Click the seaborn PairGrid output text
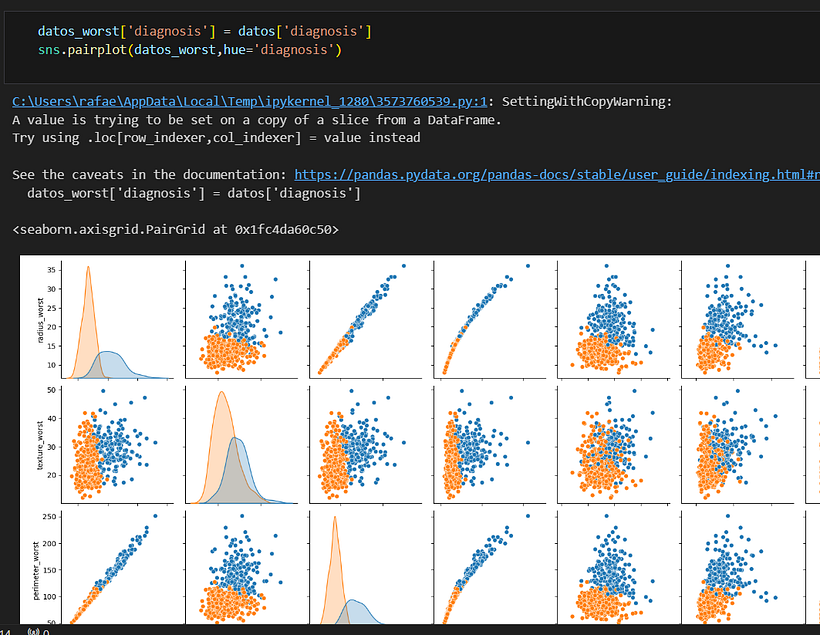Viewport: 820px width, 635px height. [x=175, y=230]
